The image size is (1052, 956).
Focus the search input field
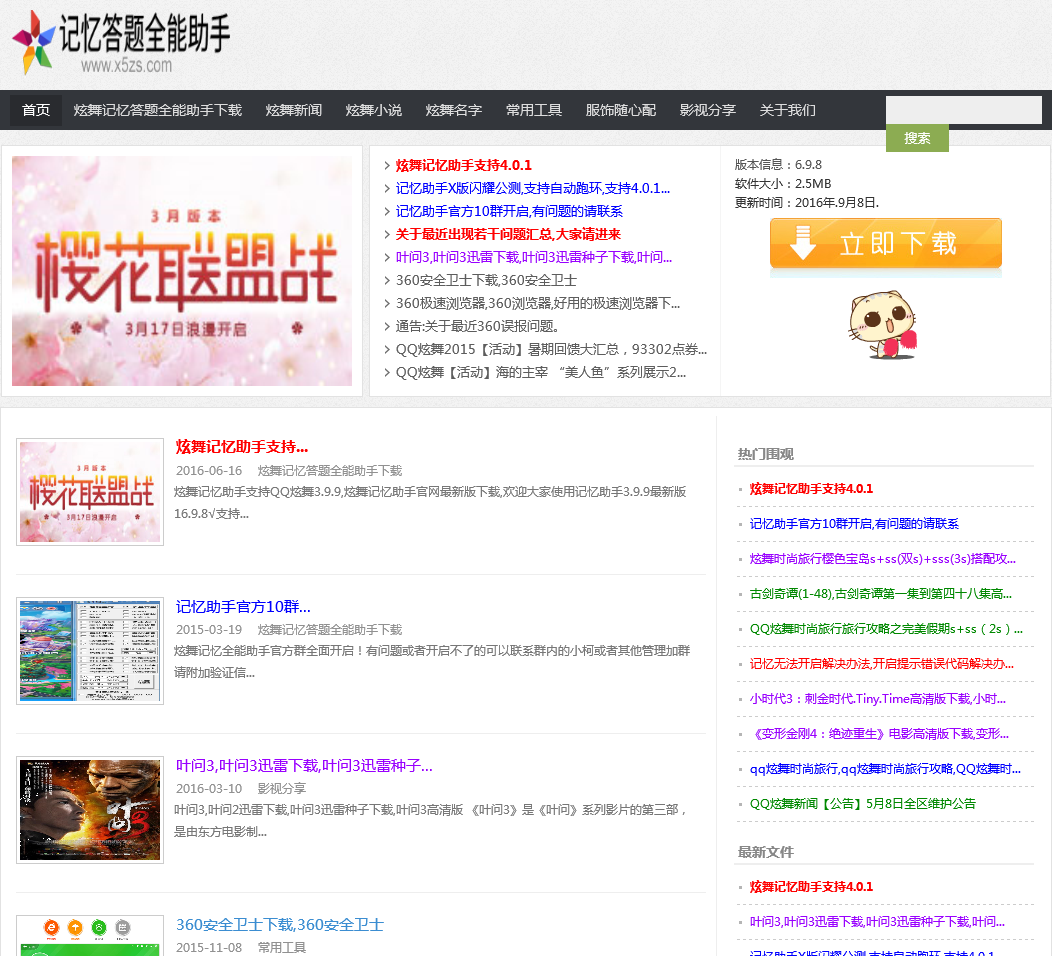pyautogui.click(x=963, y=110)
